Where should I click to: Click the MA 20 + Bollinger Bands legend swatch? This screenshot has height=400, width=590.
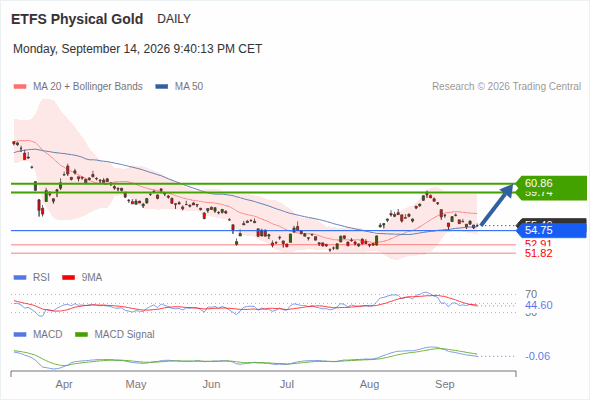(20, 87)
